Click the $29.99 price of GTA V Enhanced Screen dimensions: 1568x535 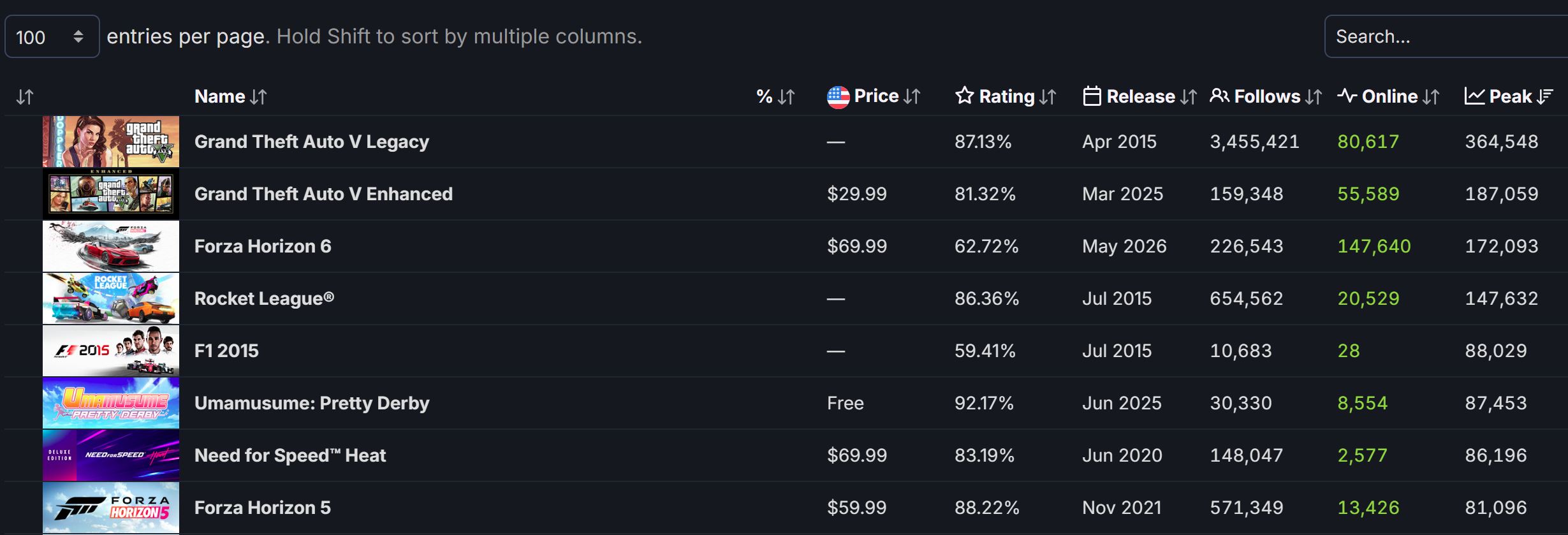(x=857, y=194)
